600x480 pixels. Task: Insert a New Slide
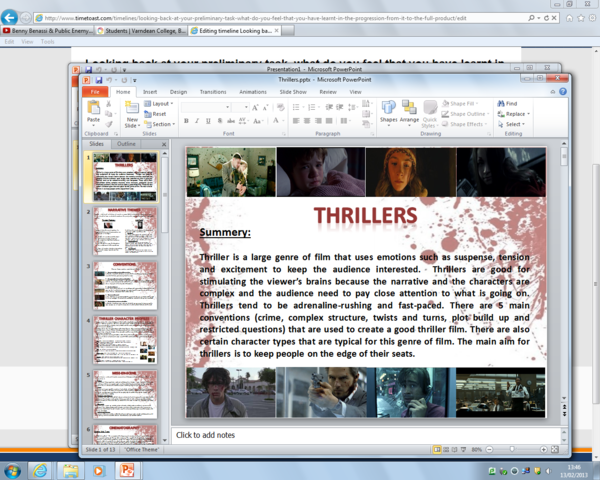tap(132, 114)
